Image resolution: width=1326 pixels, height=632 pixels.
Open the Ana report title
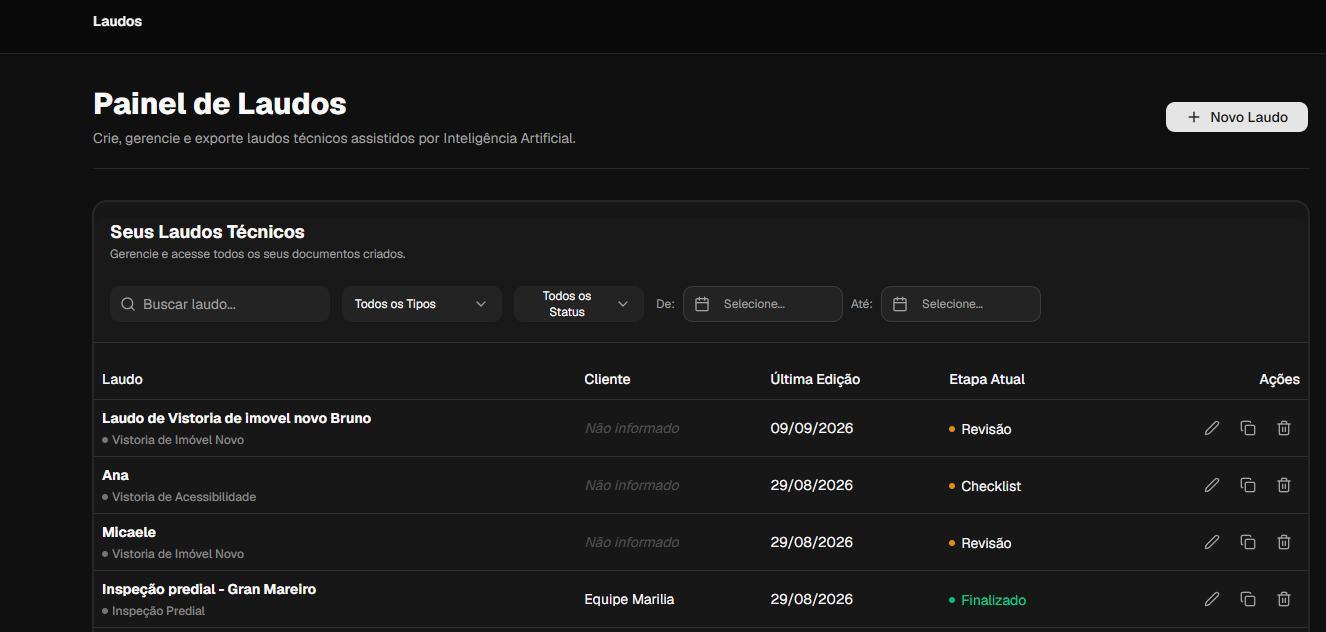click(116, 475)
